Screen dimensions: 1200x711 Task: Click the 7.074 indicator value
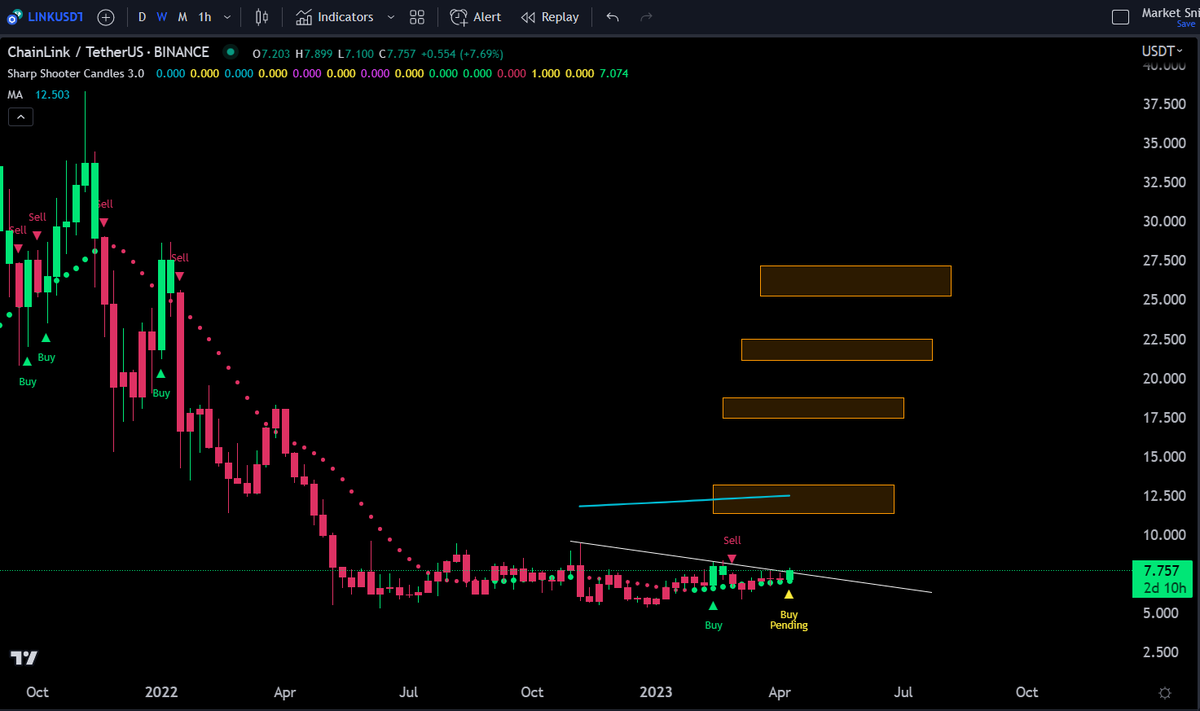click(614, 73)
